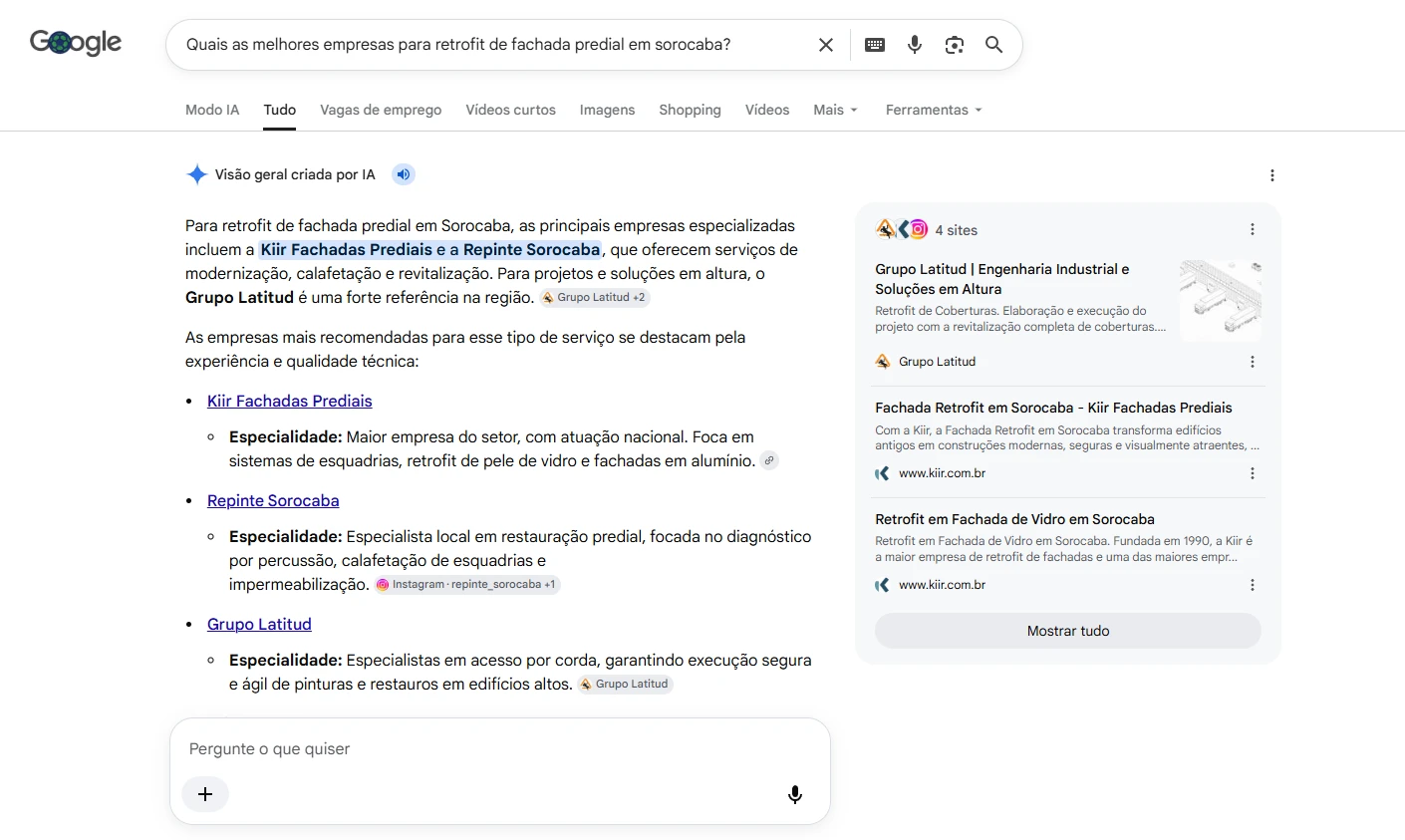Image resolution: width=1405 pixels, height=840 pixels.
Task: Select the Tudo tab
Action: tap(280, 110)
